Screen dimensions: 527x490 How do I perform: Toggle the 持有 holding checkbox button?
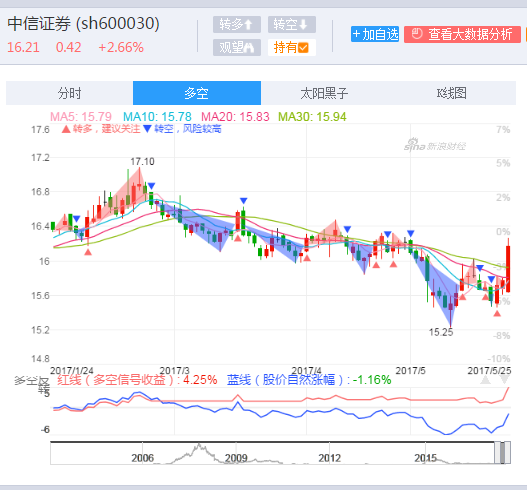point(291,47)
